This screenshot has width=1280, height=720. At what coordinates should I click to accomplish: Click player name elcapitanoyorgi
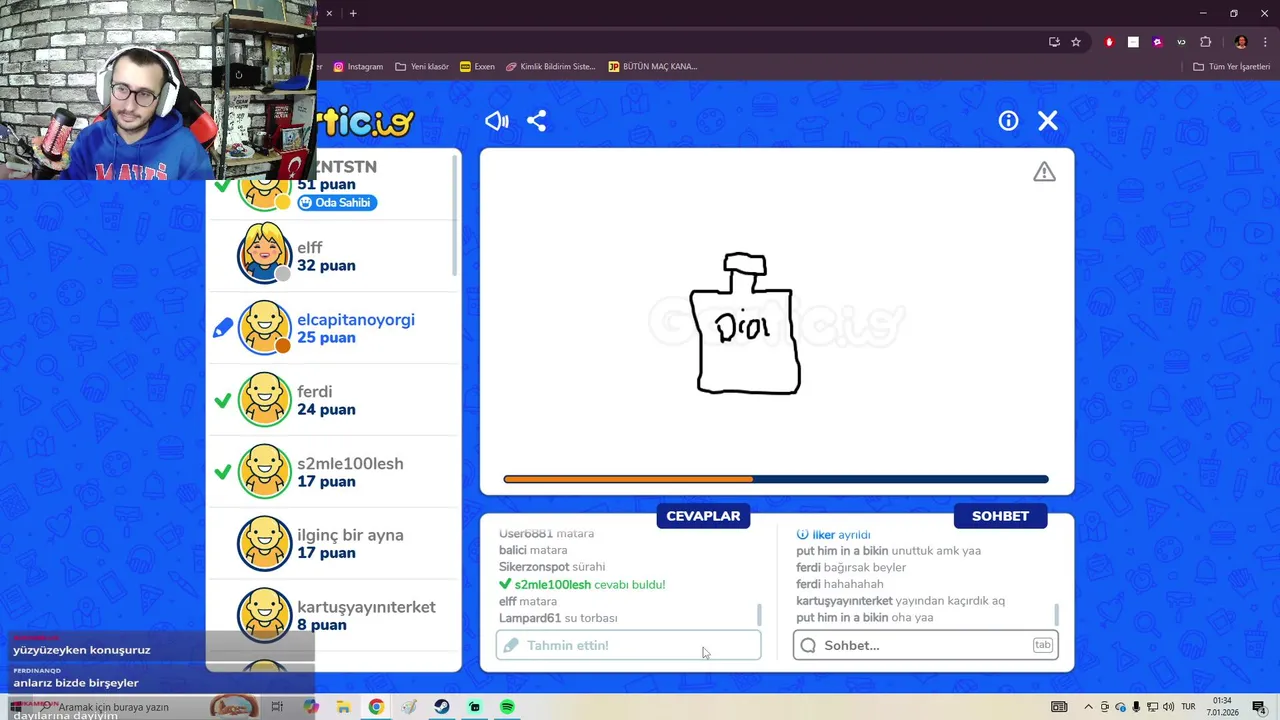point(356,319)
